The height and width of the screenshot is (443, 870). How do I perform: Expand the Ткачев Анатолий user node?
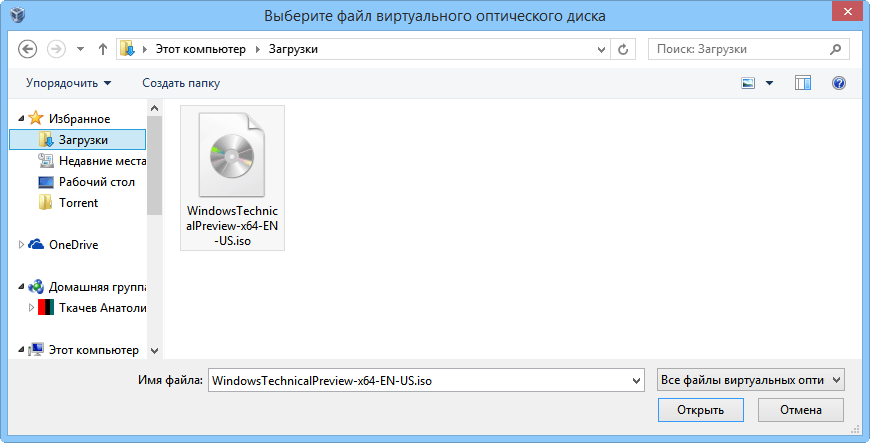(31, 308)
